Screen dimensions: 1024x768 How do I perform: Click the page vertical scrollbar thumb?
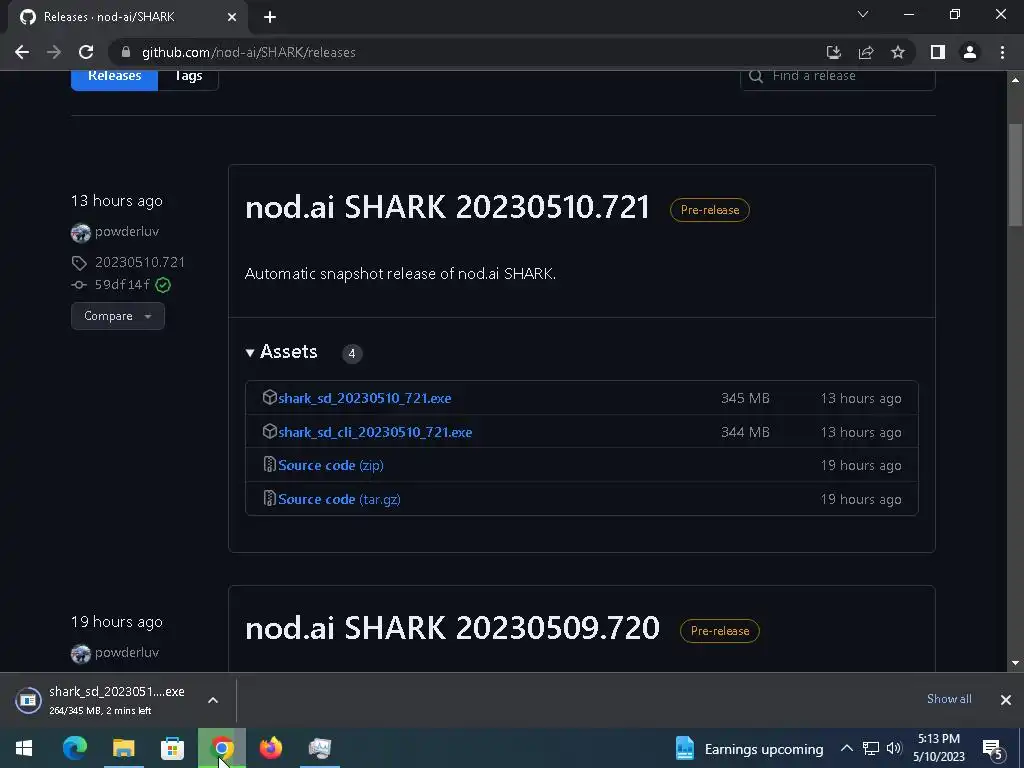point(1015,175)
